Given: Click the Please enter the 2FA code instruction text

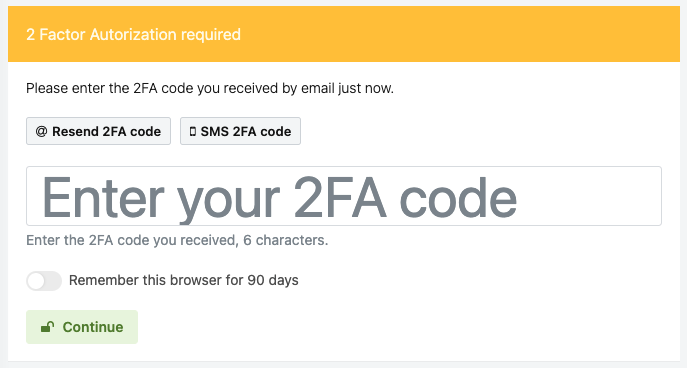Looking at the screenshot, I should point(210,88).
